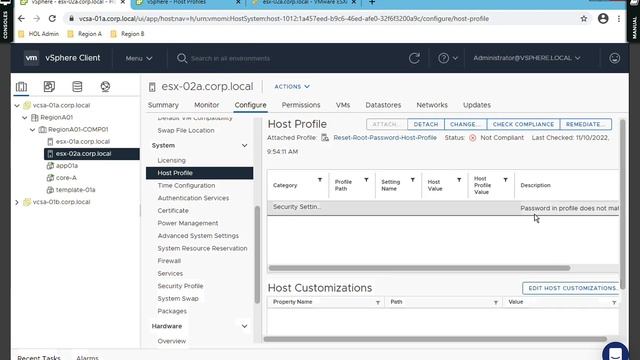
Task: Click the vm logo in header
Action: (x=31, y=58)
